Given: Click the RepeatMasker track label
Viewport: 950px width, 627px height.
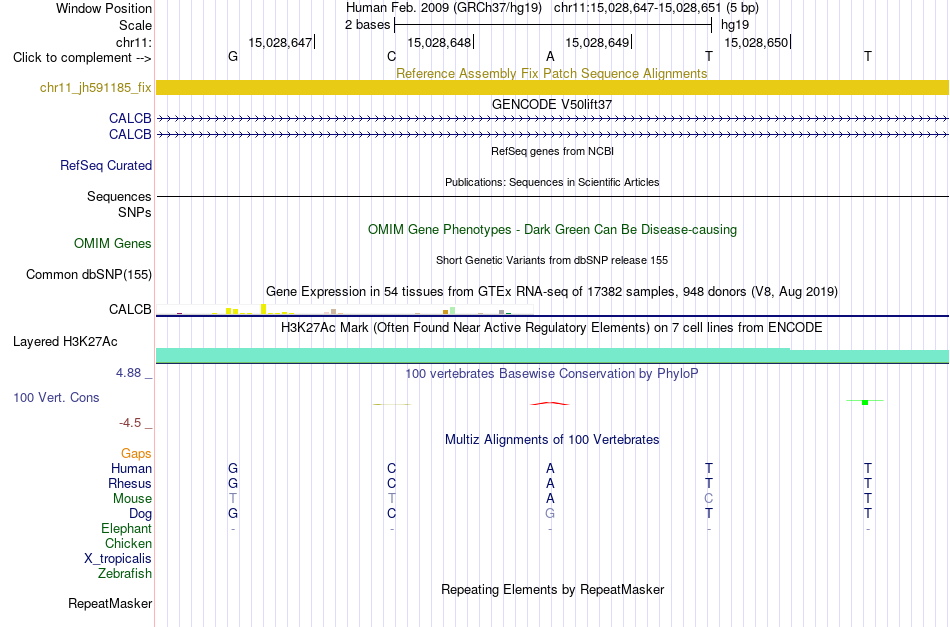Looking at the screenshot, I should pyautogui.click(x=110, y=603).
